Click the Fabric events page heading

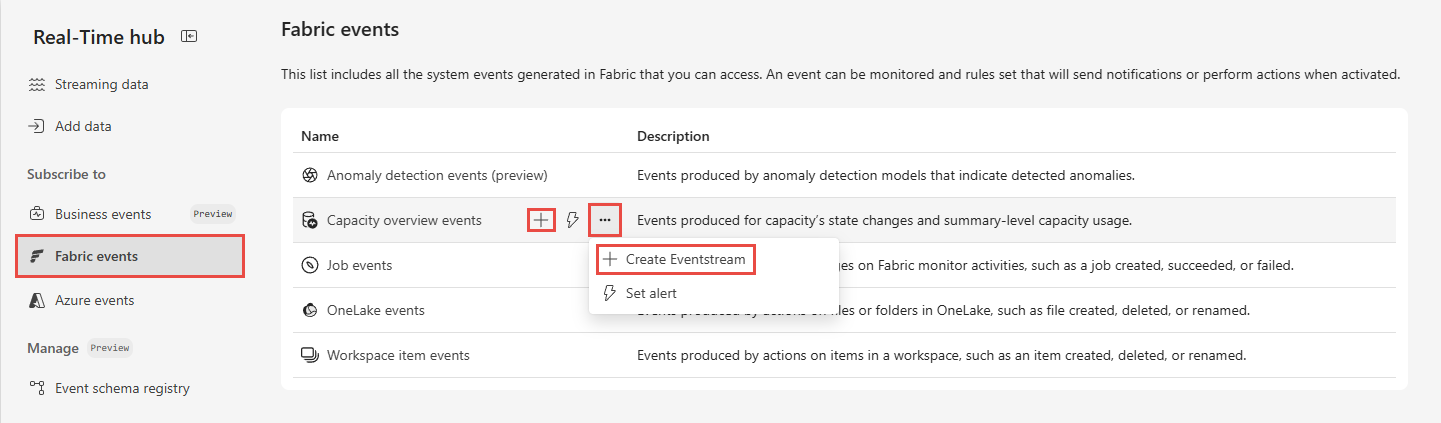(x=340, y=30)
